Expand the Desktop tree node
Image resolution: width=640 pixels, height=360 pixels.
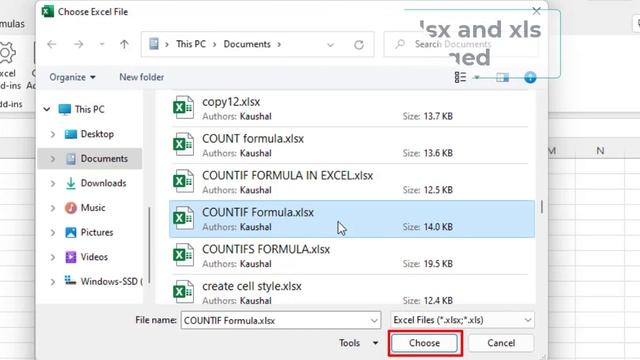pyautogui.click(x=53, y=134)
